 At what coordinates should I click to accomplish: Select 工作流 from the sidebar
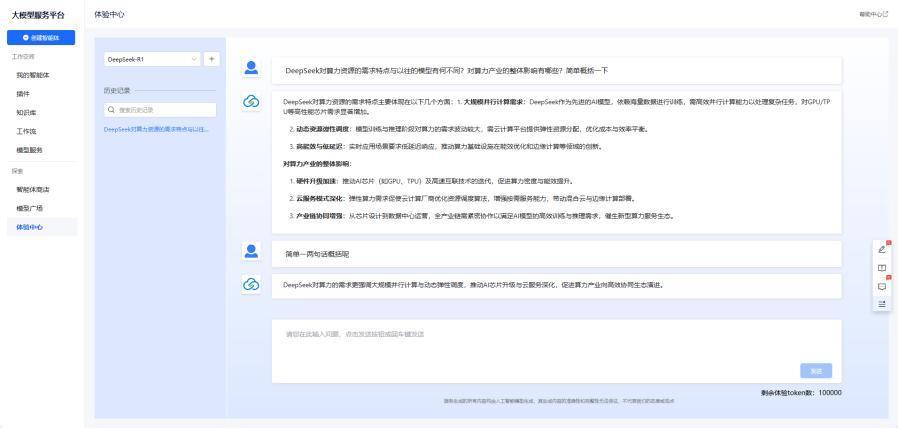(x=27, y=131)
